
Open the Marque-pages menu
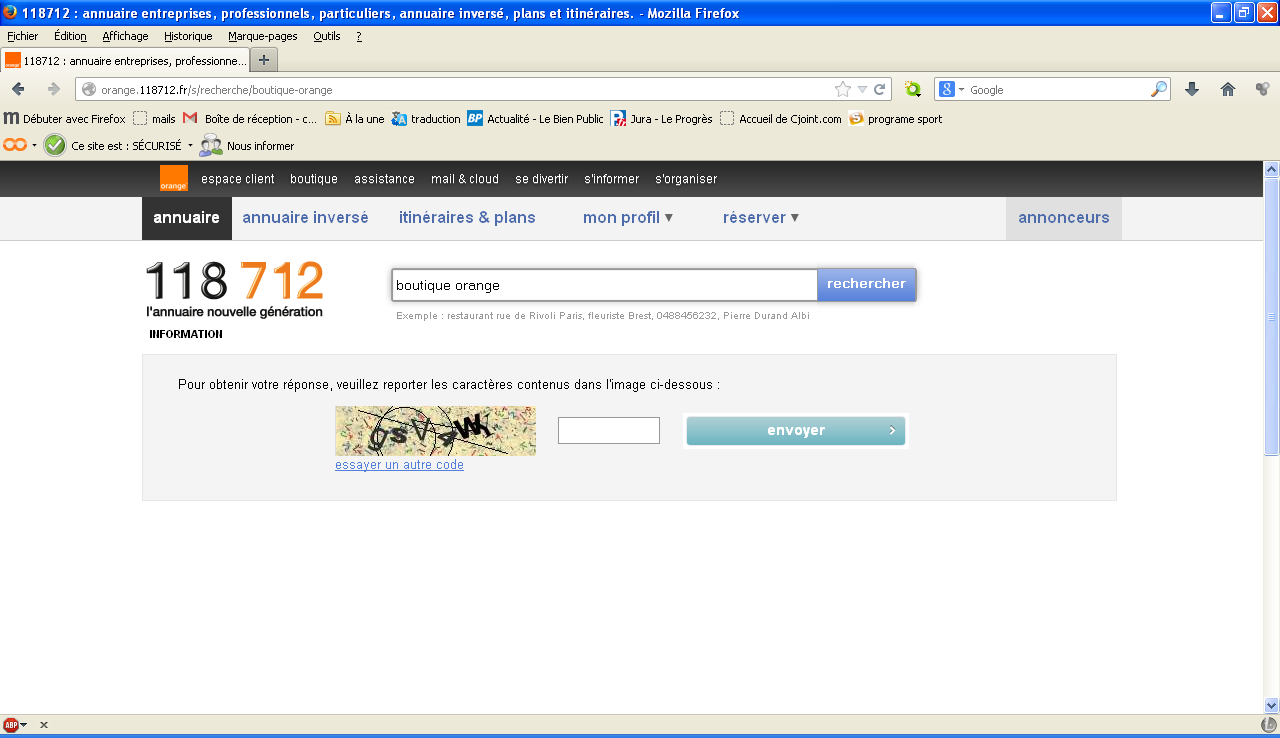click(x=263, y=36)
